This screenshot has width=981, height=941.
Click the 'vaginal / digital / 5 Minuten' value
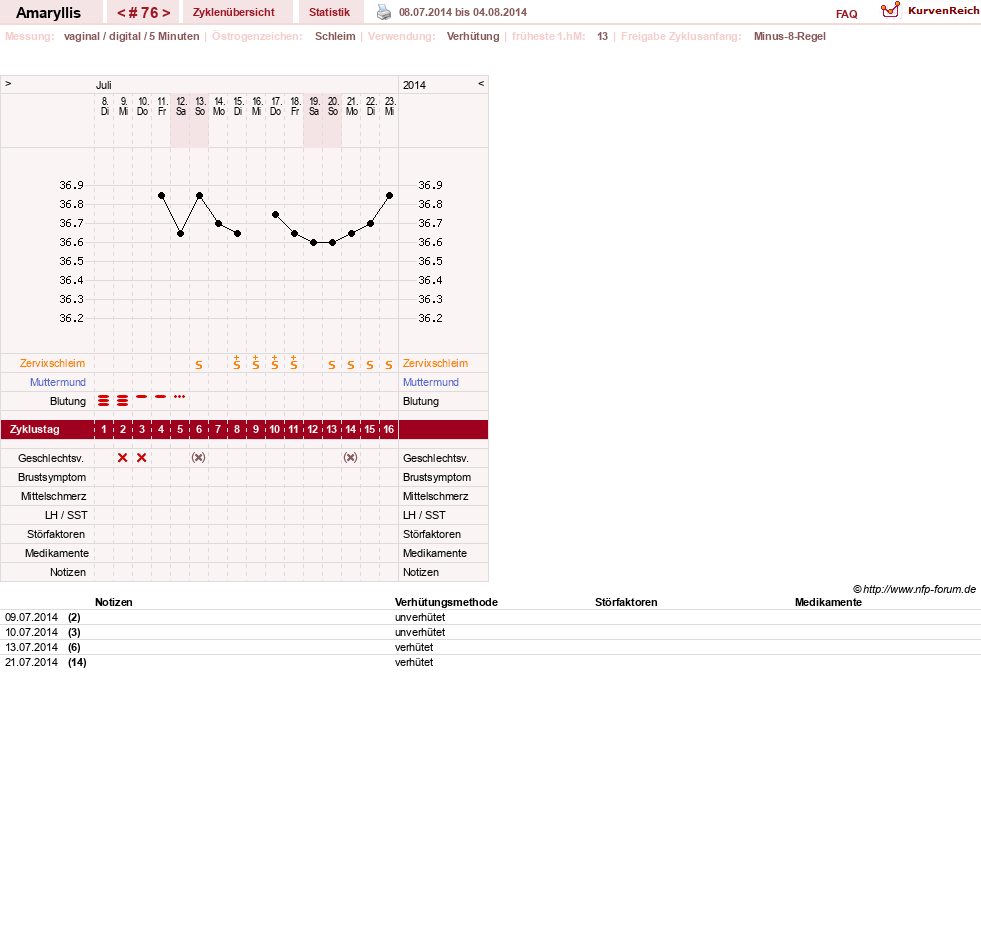(131, 36)
